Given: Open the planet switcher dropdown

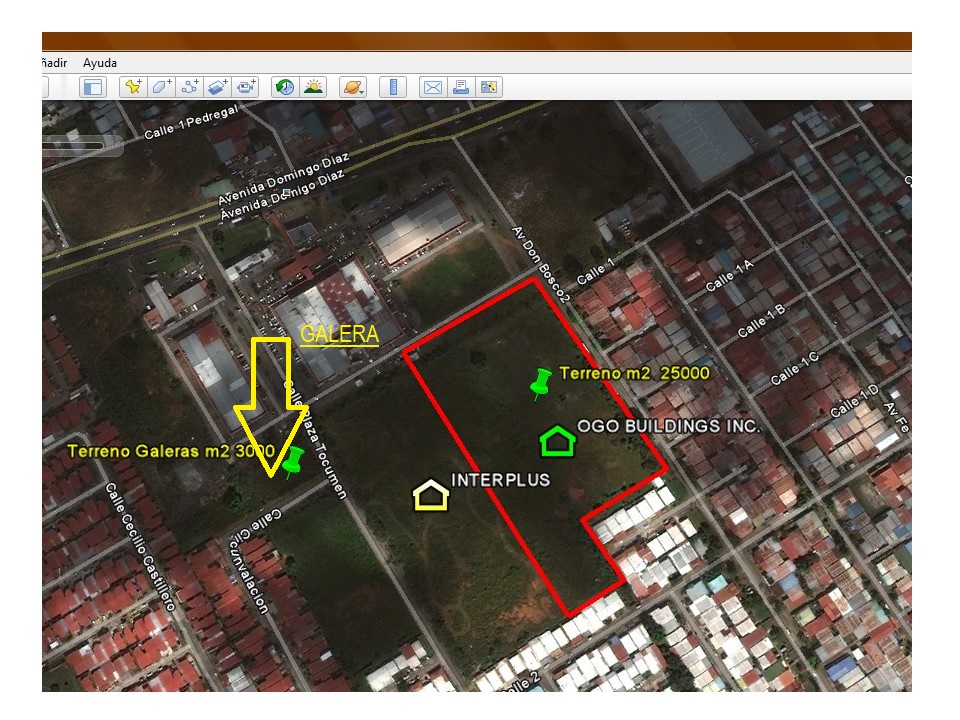Looking at the screenshot, I should pyautogui.click(x=353, y=87).
